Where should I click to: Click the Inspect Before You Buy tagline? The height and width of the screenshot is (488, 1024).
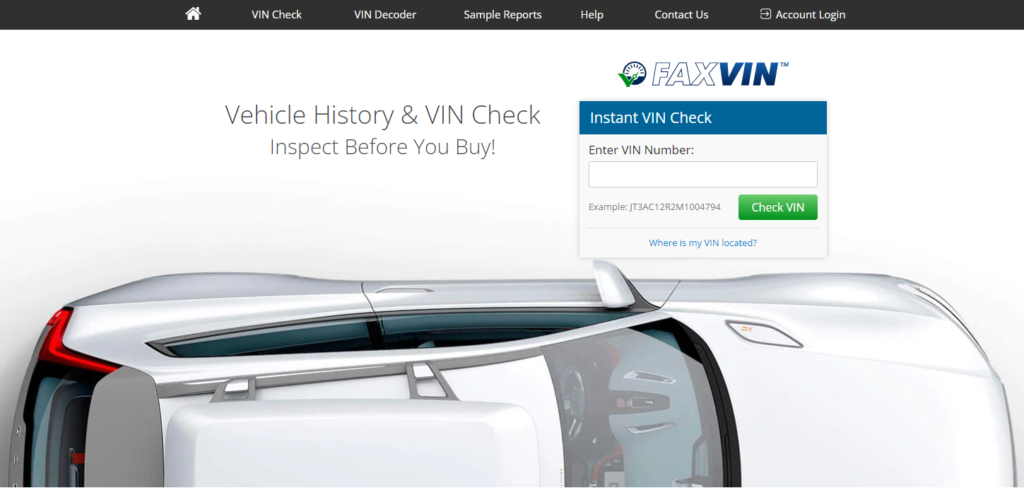tap(383, 147)
